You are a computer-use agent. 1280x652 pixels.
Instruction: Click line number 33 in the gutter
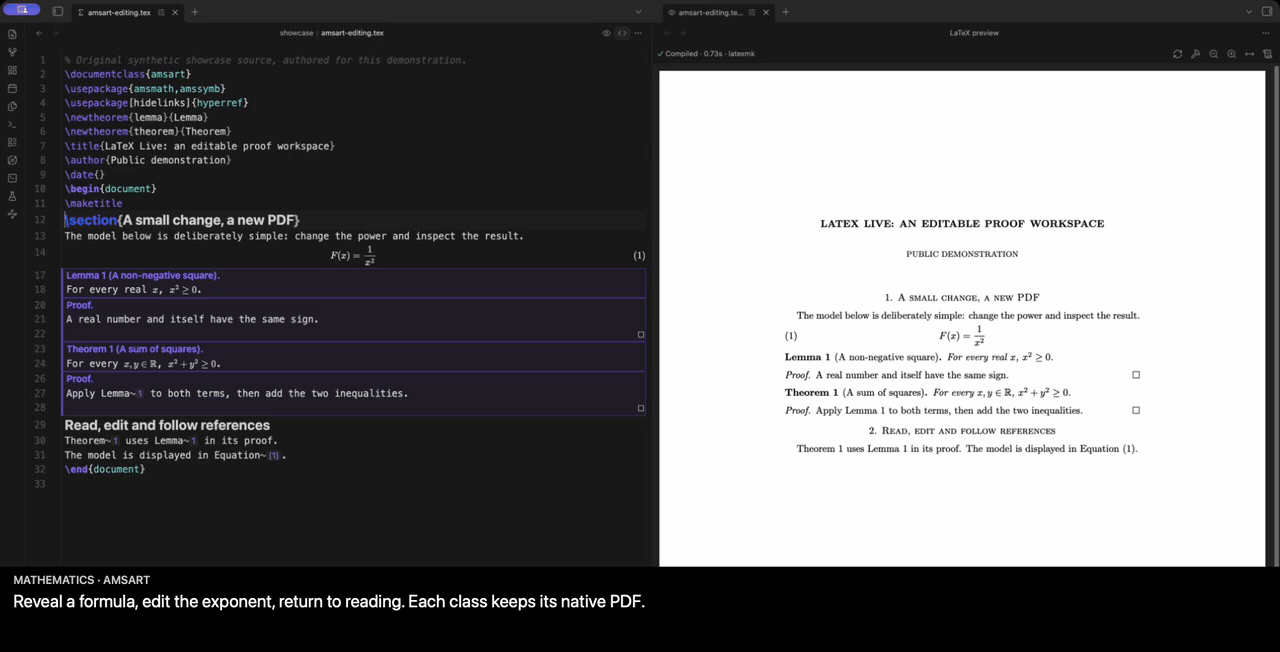coord(40,484)
